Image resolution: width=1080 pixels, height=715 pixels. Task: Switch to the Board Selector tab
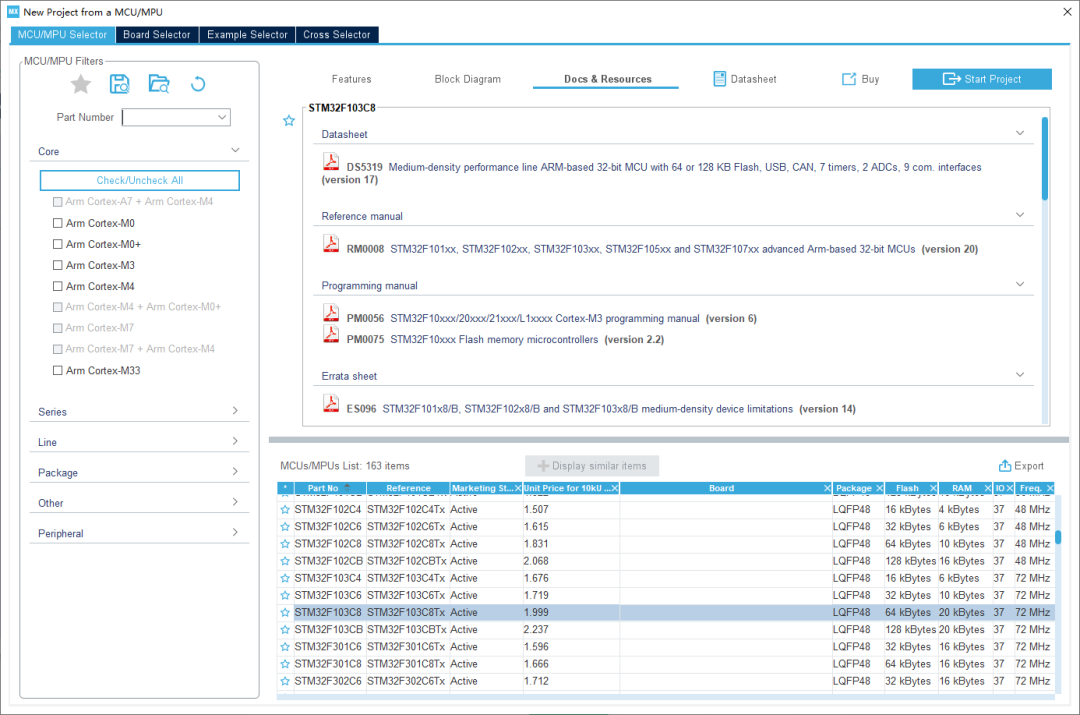click(x=156, y=35)
